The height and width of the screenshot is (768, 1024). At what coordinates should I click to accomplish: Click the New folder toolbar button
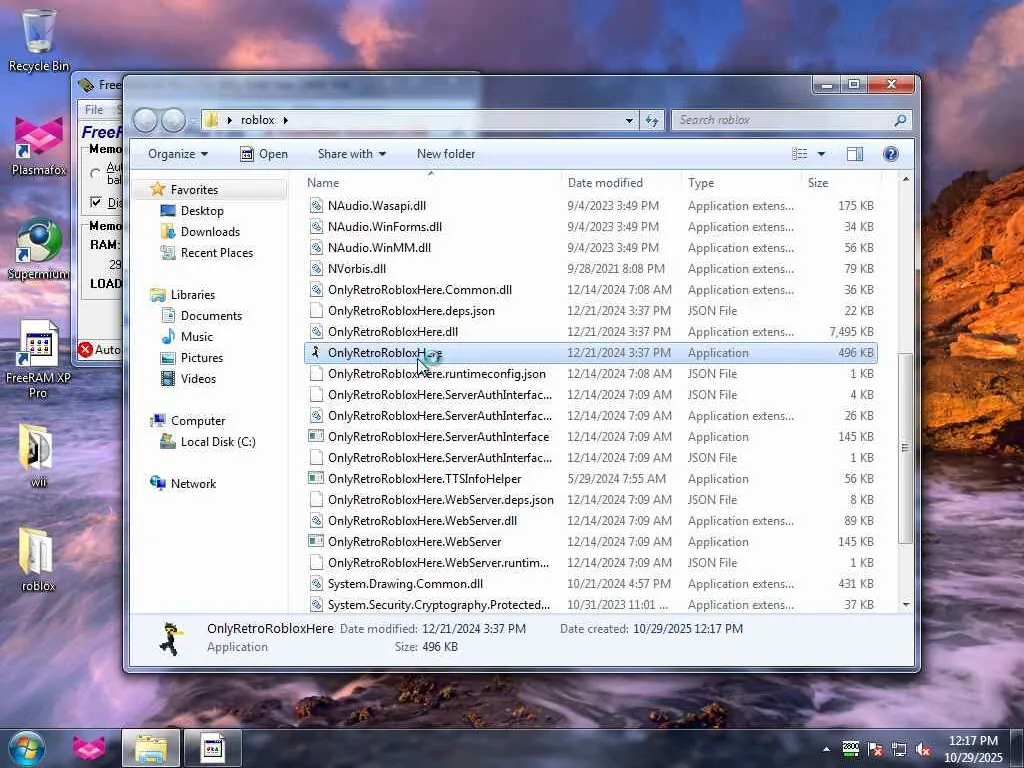coord(446,154)
